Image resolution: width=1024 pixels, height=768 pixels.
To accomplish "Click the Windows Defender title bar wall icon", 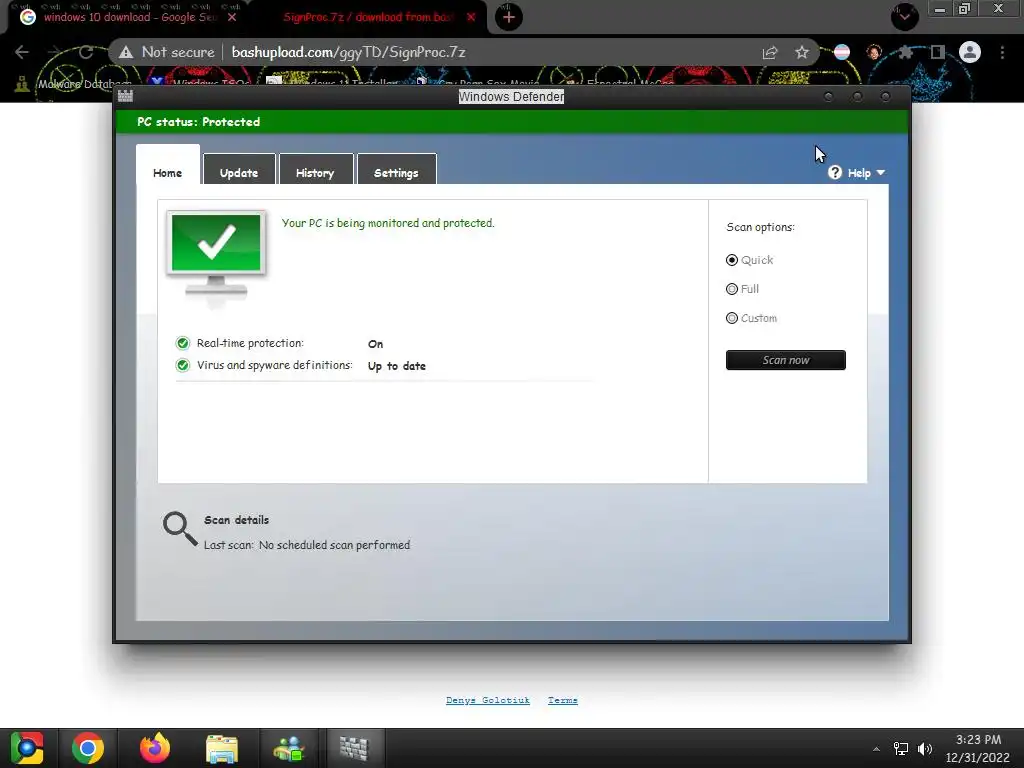I will (x=125, y=96).
